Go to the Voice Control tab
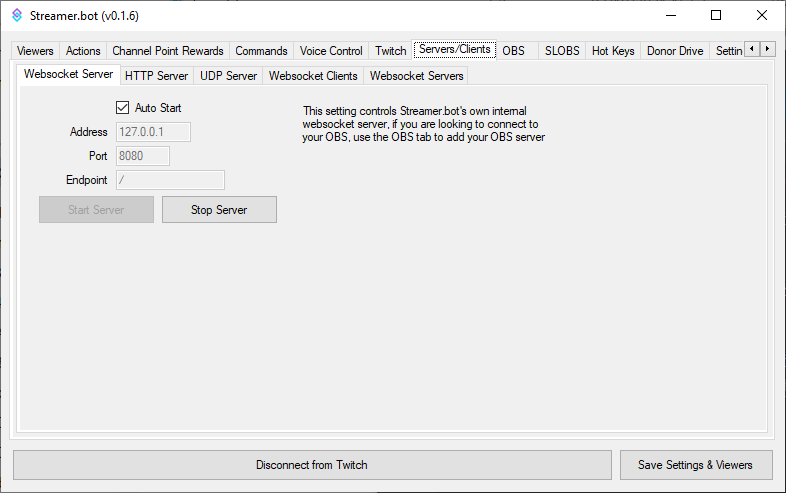Screen dimensions: 786x493 pyautogui.click(x=331, y=51)
